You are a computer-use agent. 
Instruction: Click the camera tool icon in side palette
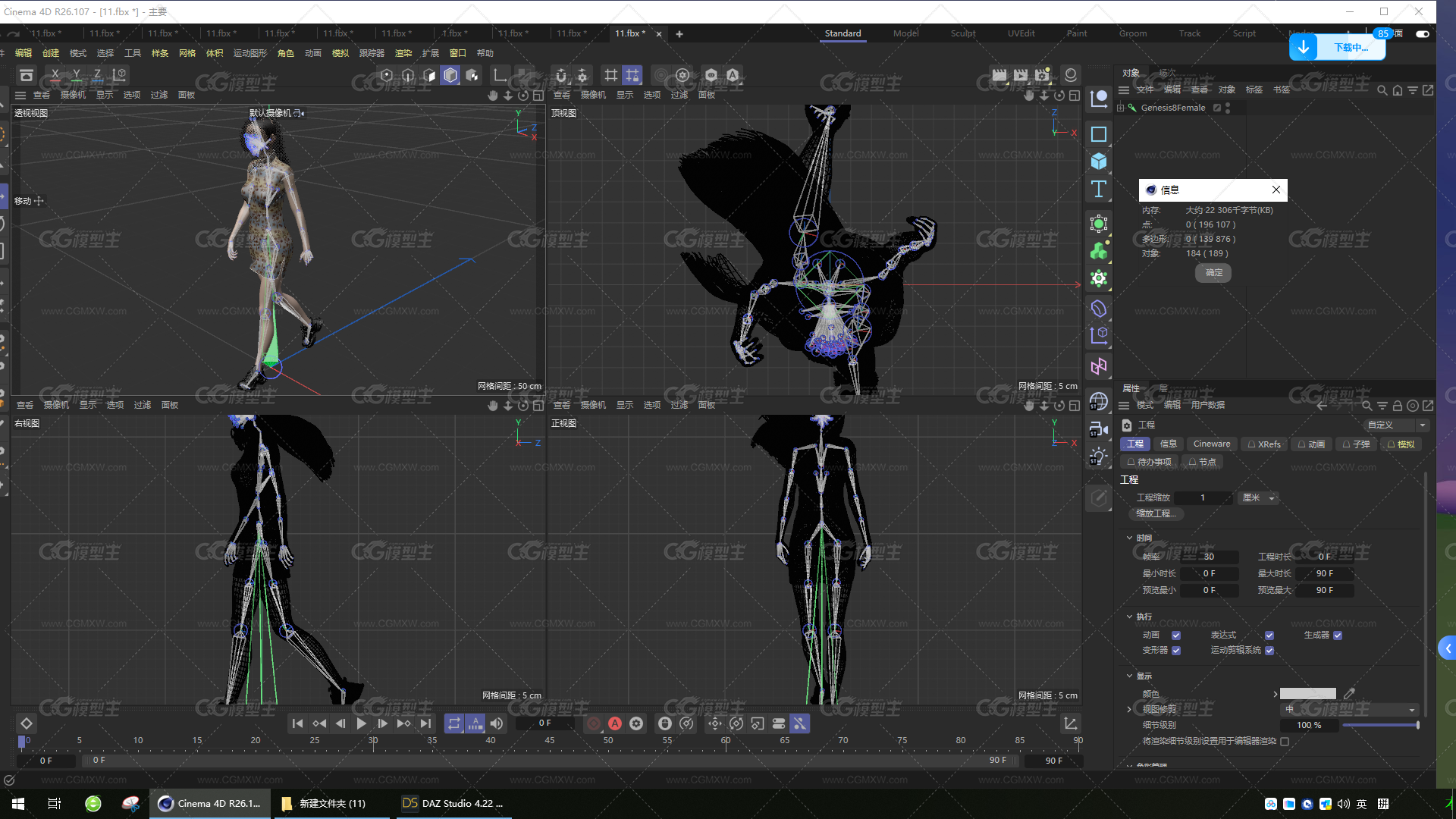[1098, 429]
